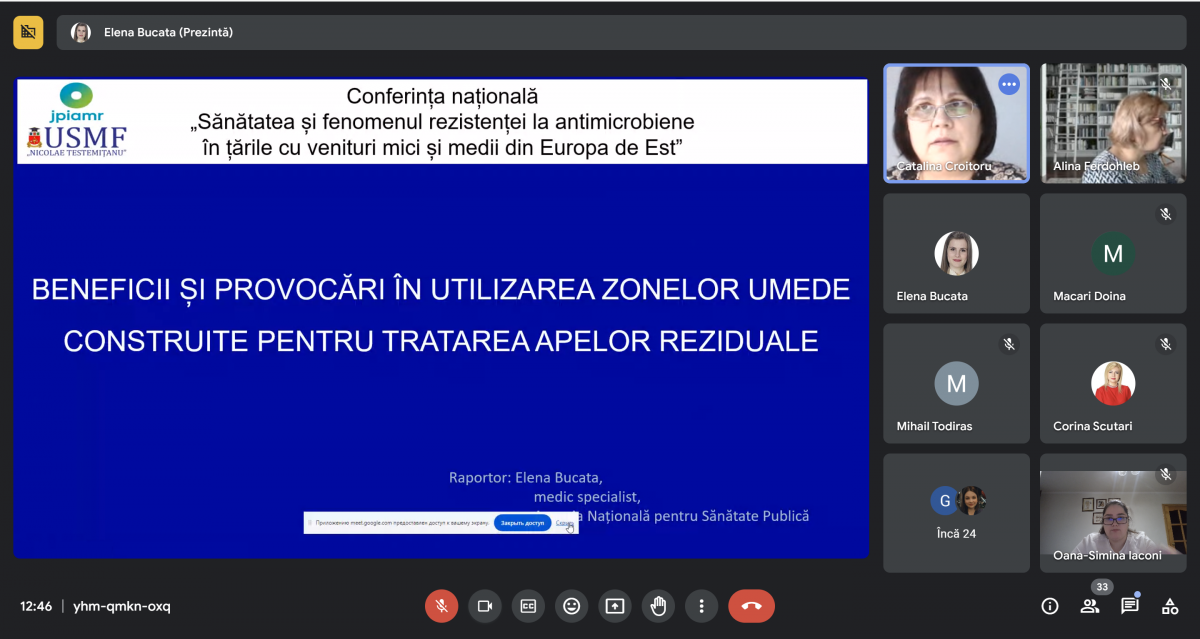Click the Elena Bucata presenter label at top
The width and height of the screenshot is (1200, 639).
[x=168, y=32]
